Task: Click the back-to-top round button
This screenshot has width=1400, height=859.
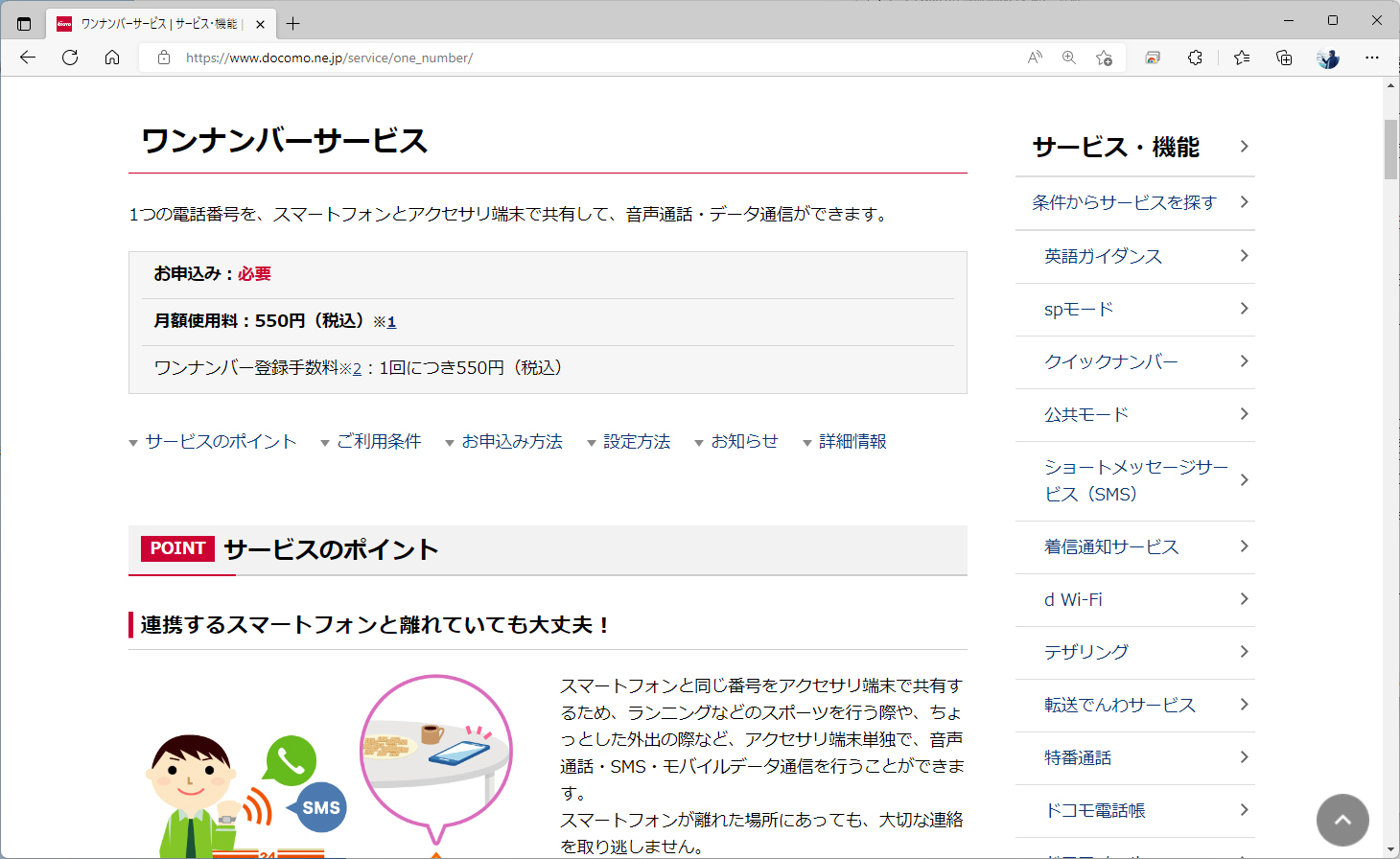Action: [x=1342, y=820]
